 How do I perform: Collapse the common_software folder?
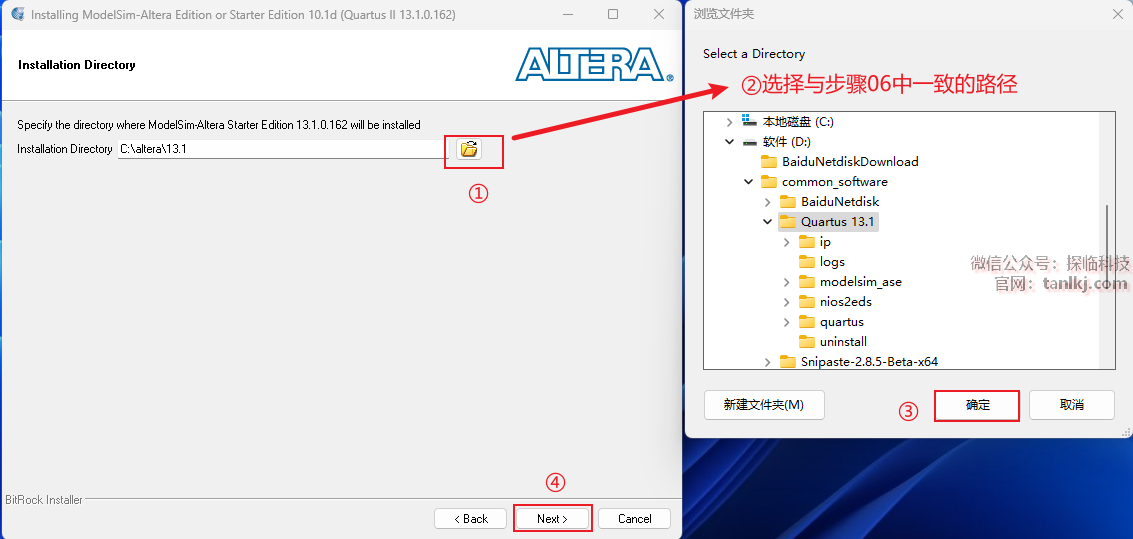[x=749, y=182]
